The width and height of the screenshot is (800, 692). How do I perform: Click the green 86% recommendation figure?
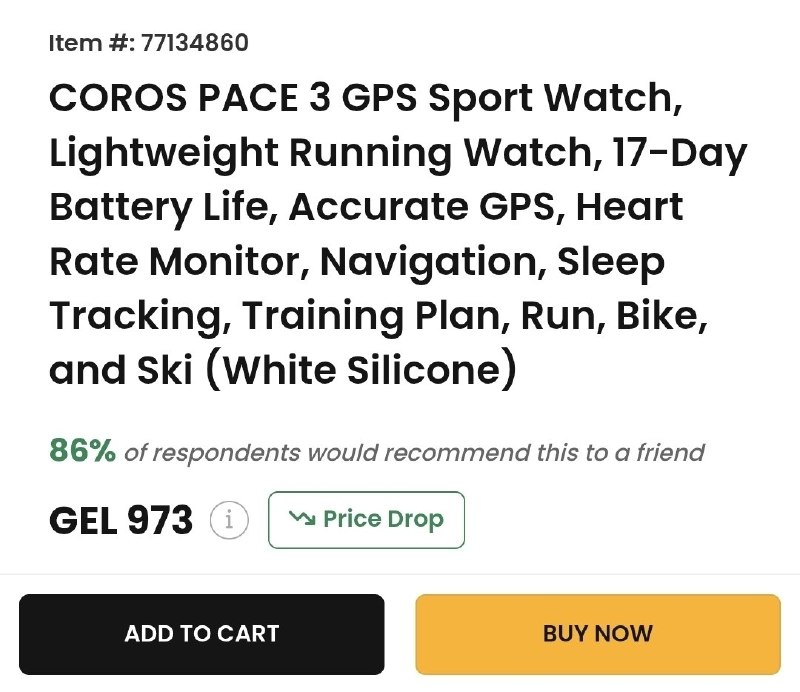pyautogui.click(x=82, y=452)
